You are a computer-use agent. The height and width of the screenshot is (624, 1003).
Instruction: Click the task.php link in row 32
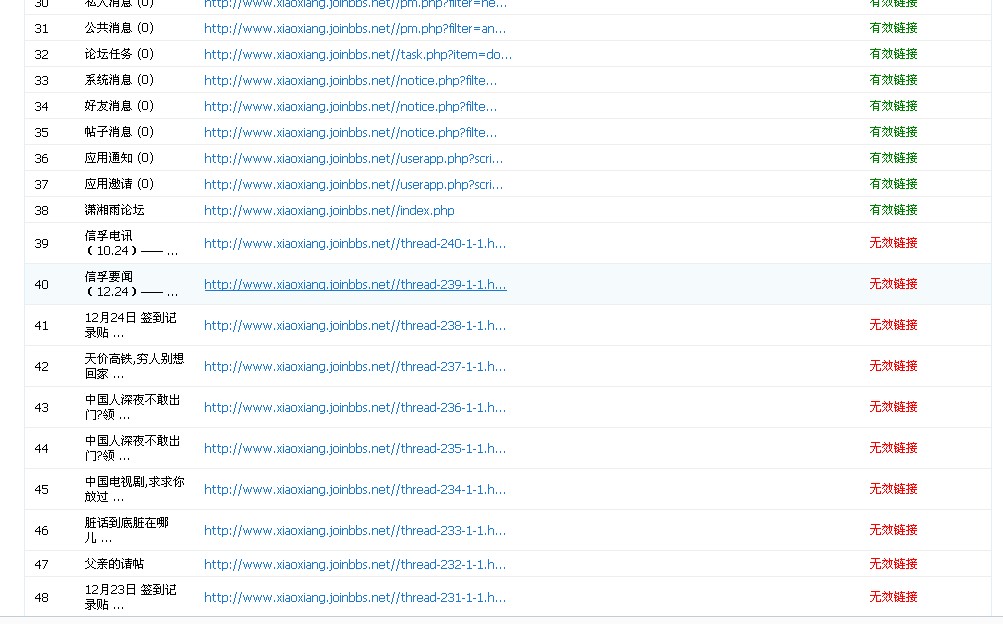click(x=358, y=54)
